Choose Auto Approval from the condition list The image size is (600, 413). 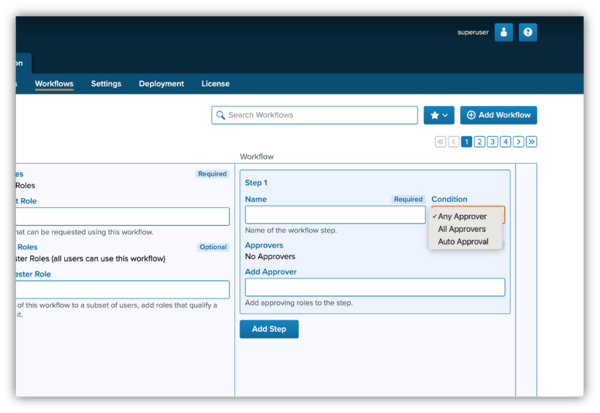463,241
